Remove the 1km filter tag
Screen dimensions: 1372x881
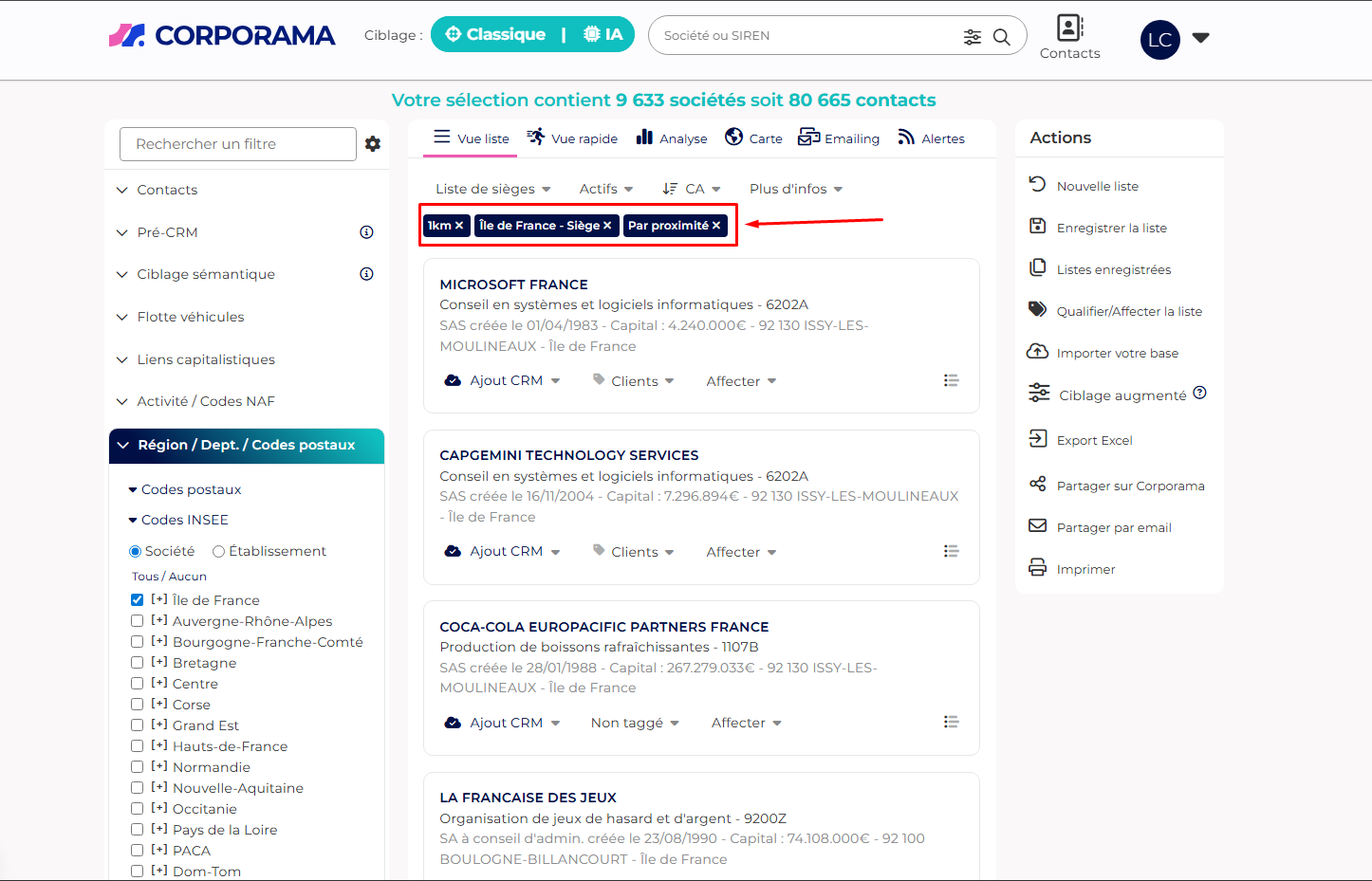[459, 226]
